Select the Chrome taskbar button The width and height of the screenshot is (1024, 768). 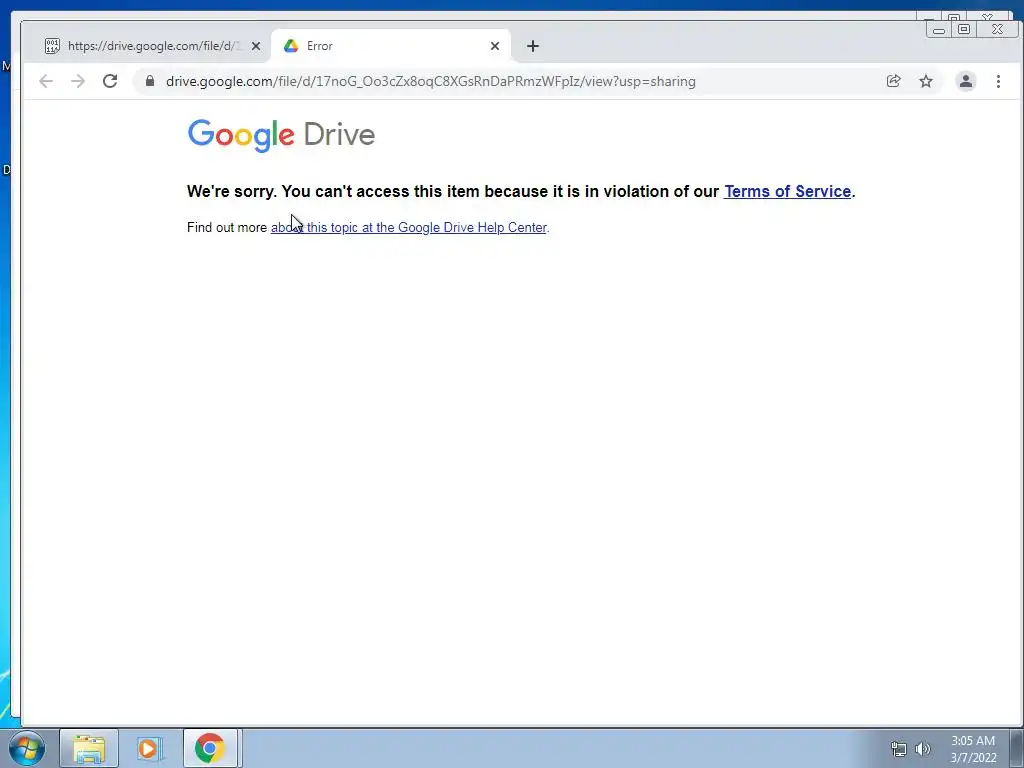(210, 748)
